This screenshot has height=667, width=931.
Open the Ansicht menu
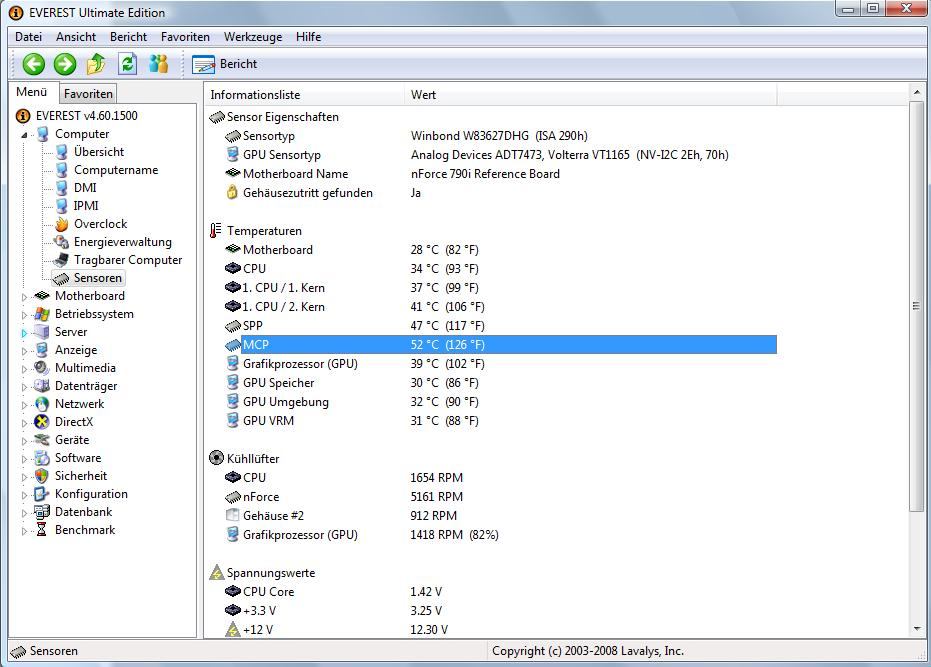point(76,37)
